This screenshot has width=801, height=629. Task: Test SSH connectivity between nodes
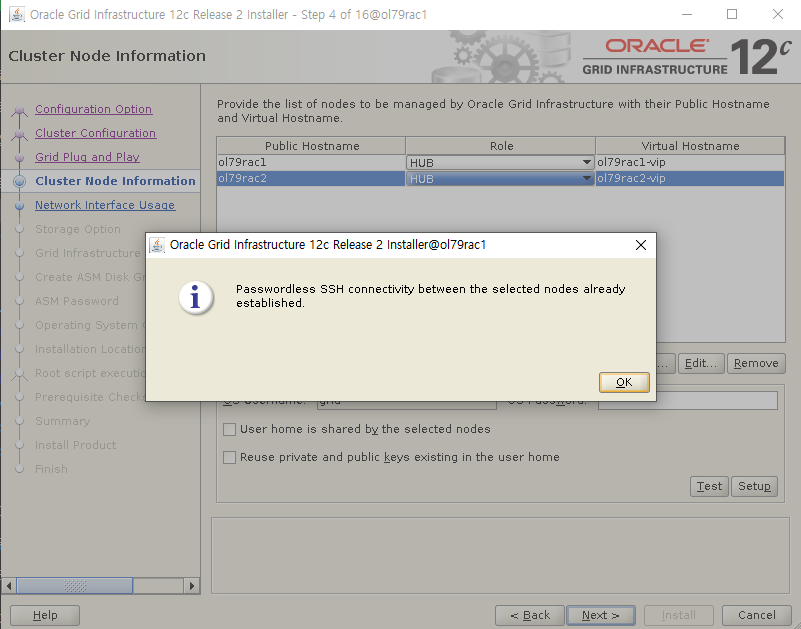709,486
